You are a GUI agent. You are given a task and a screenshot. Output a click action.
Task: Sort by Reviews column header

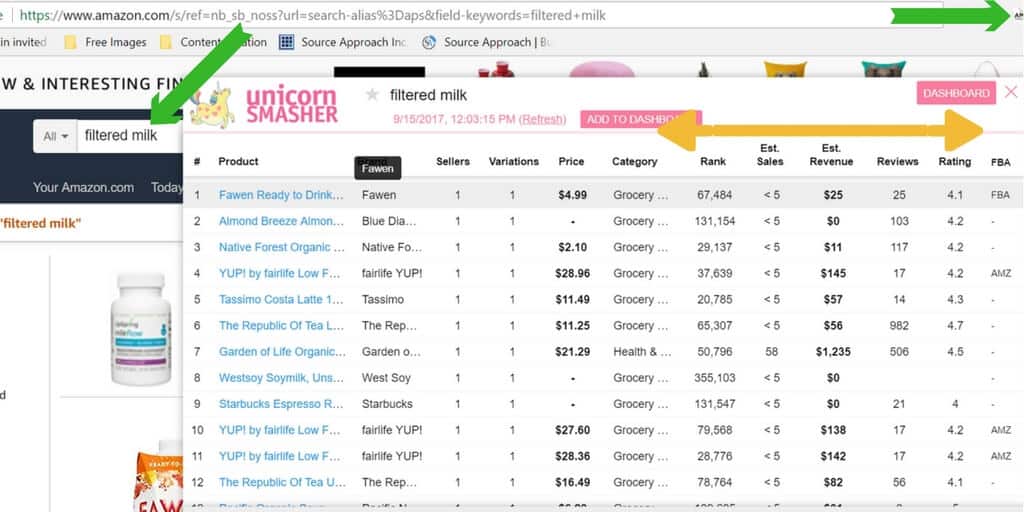[x=897, y=161]
